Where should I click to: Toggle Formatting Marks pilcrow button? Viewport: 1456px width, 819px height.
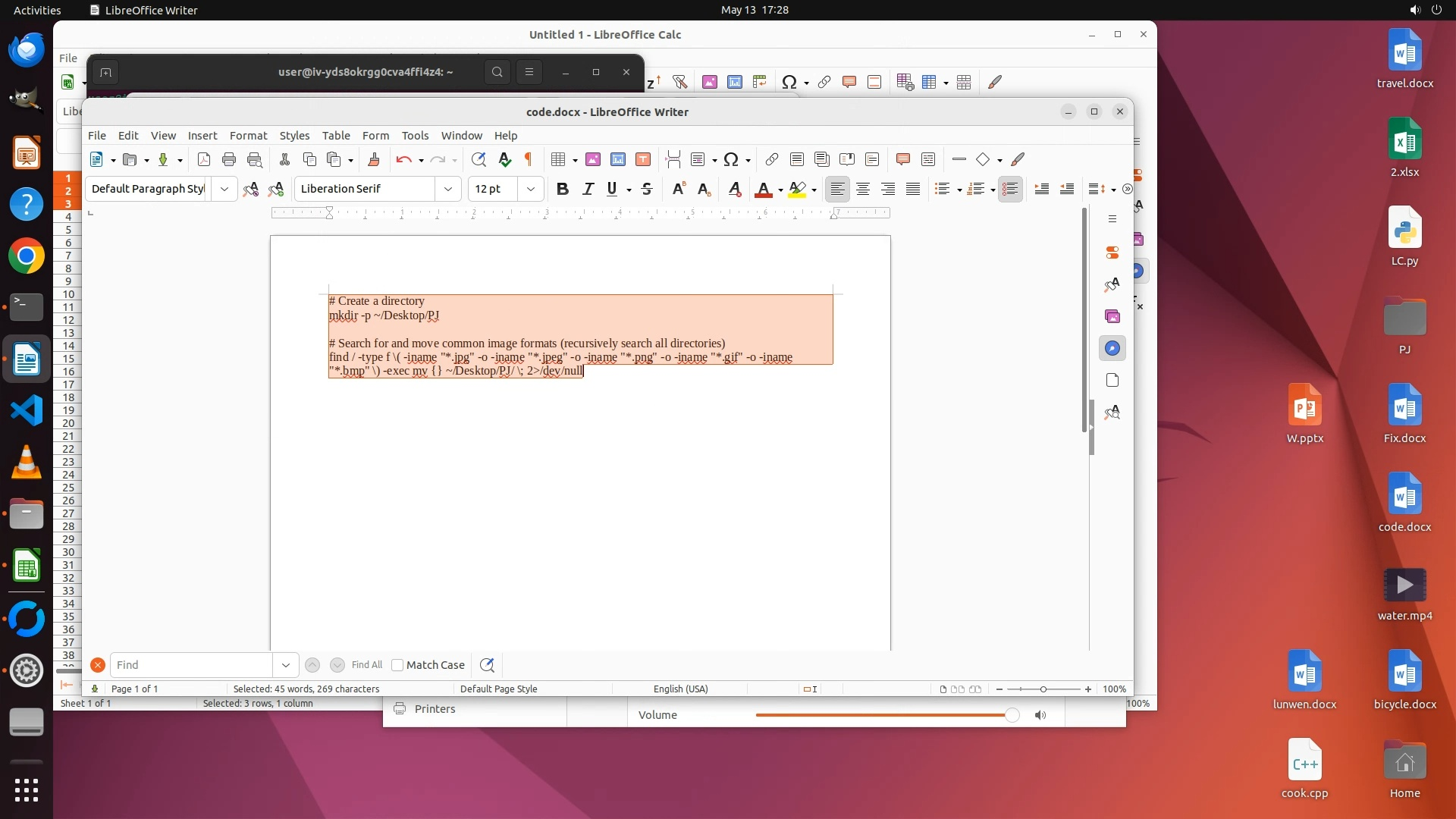coord(529,159)
